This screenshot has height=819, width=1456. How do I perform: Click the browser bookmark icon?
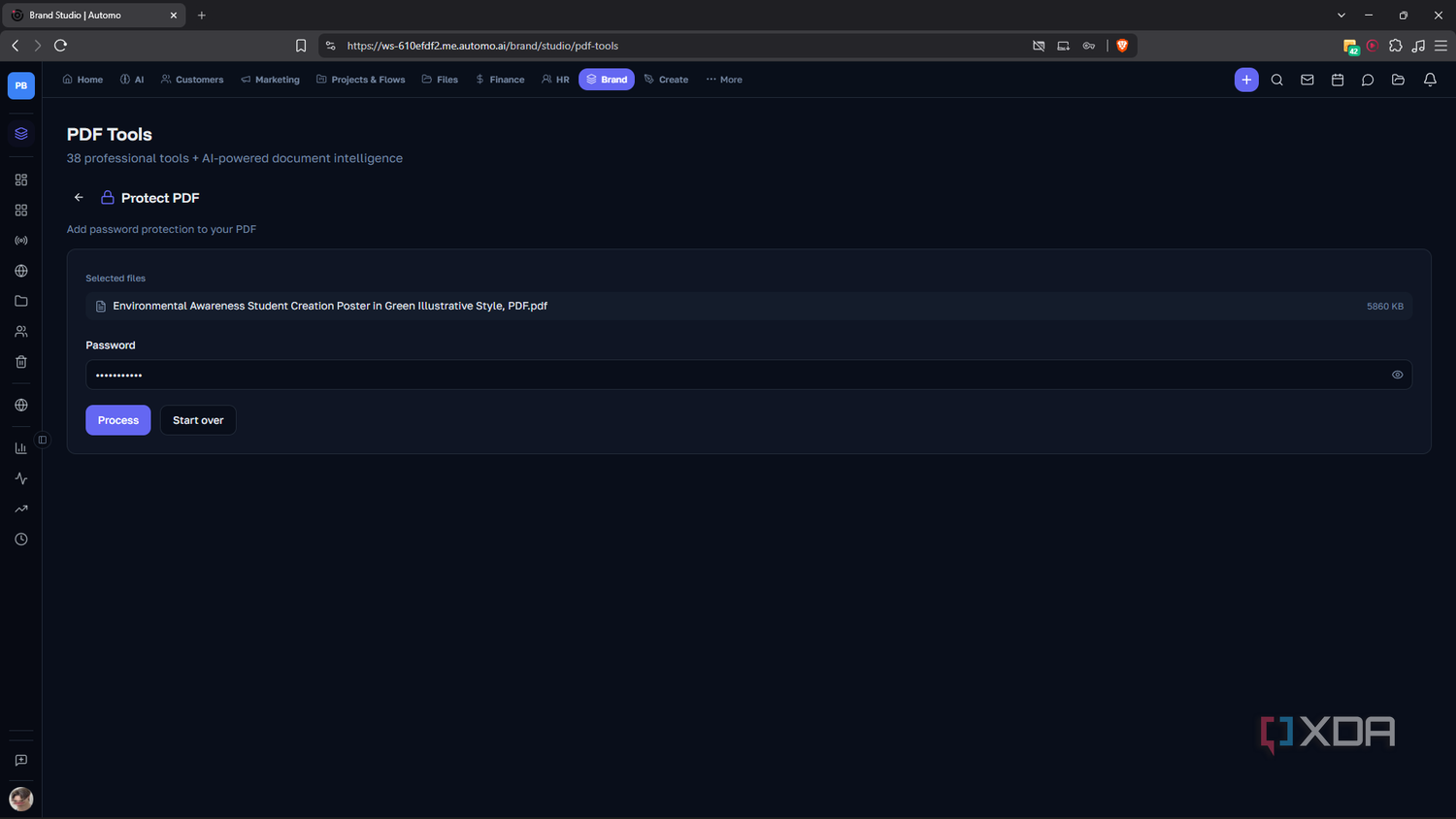coord(301,46)
